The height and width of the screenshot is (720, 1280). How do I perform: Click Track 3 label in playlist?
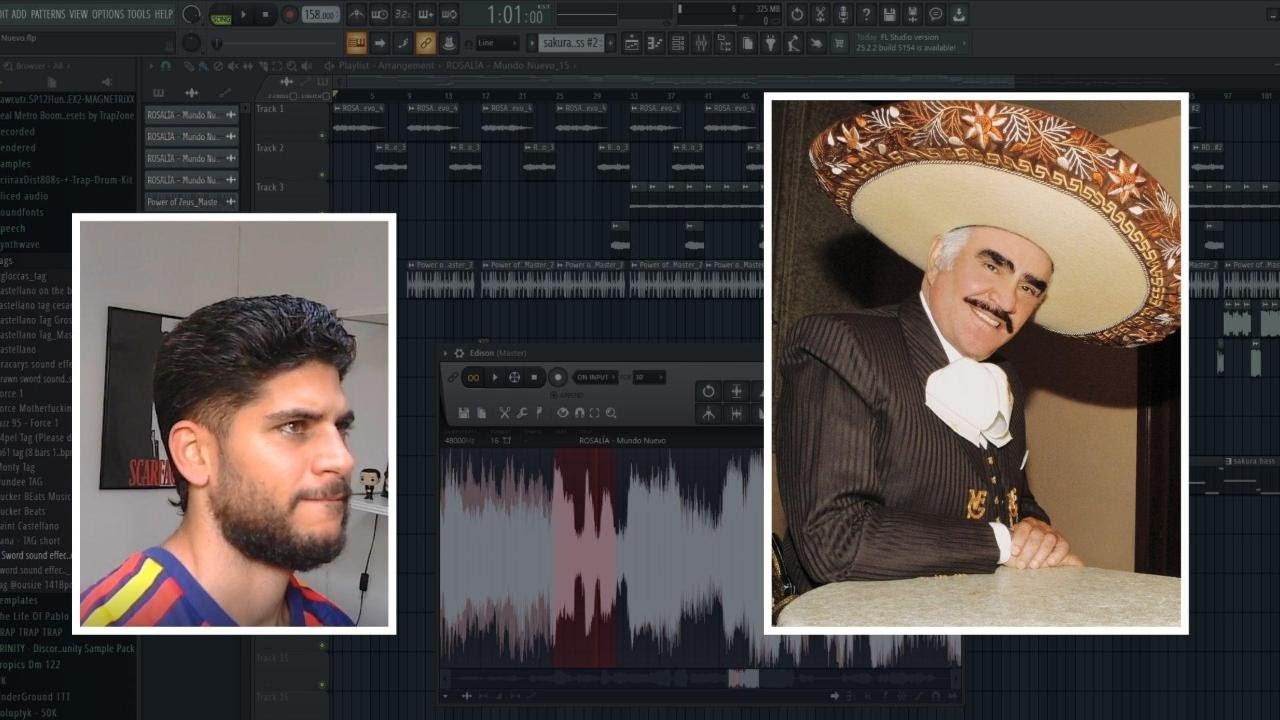point(270,187)
